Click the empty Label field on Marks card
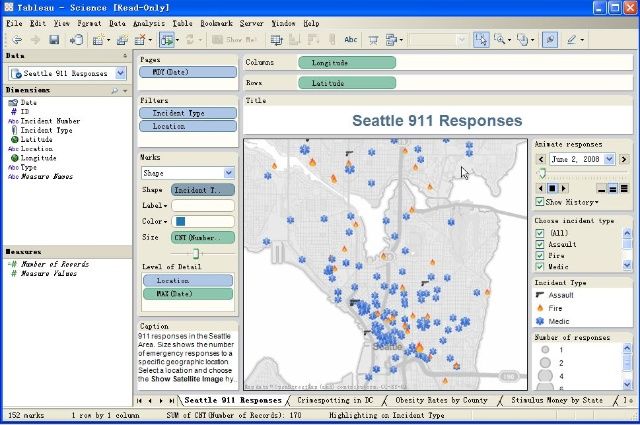This screenshot has width=640, height=425. click(203, 205)
